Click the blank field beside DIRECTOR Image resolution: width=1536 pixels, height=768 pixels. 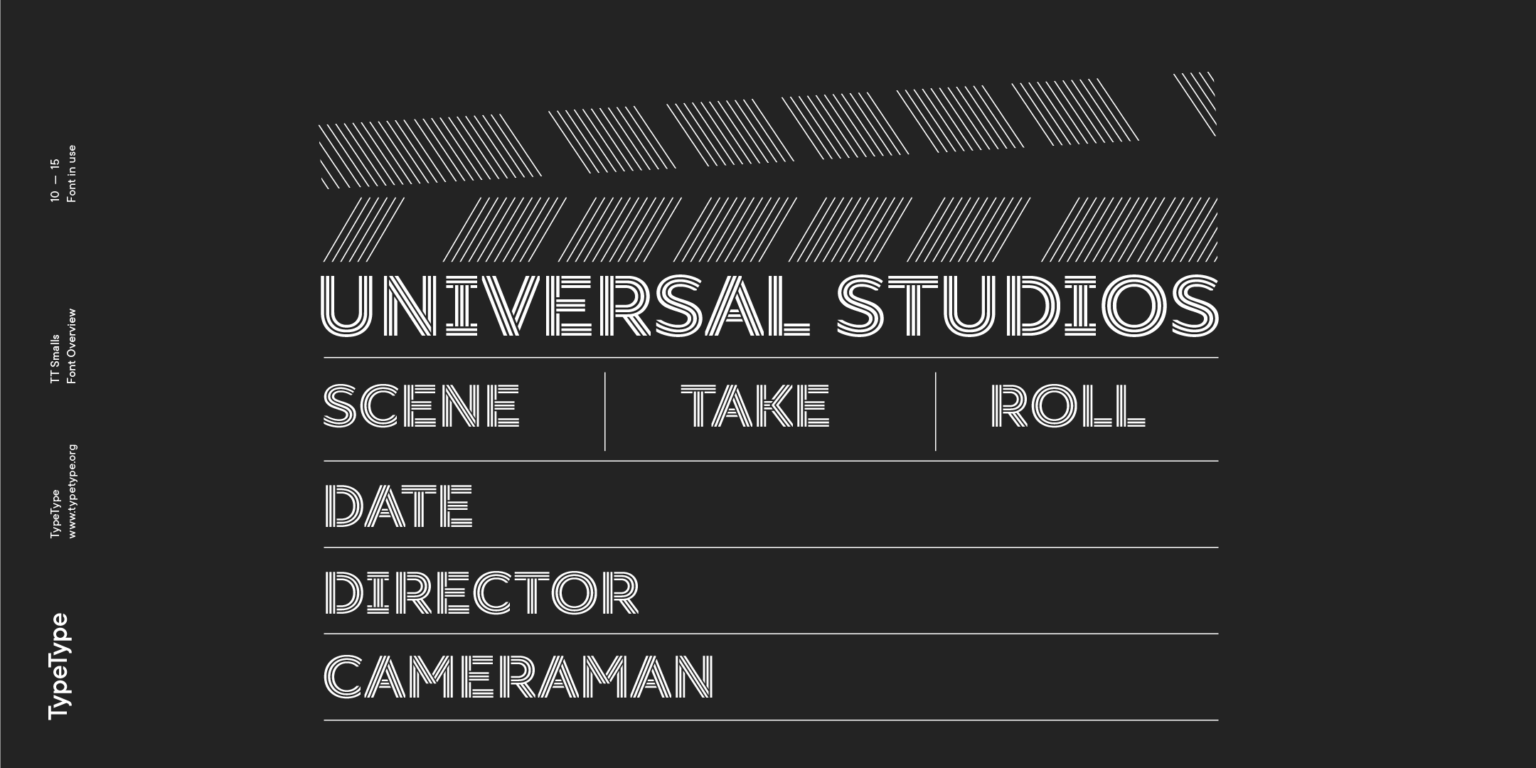click(x=920, y=592)
